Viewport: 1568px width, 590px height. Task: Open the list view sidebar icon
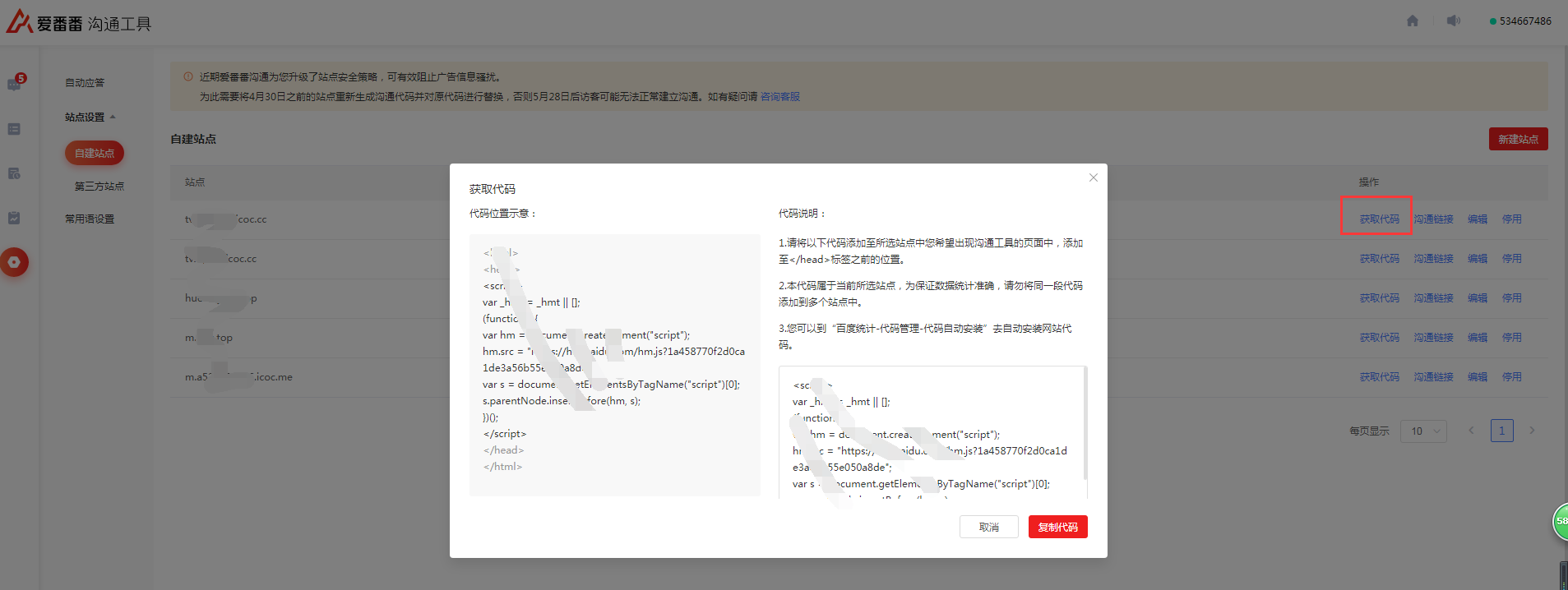coord(14,129)
